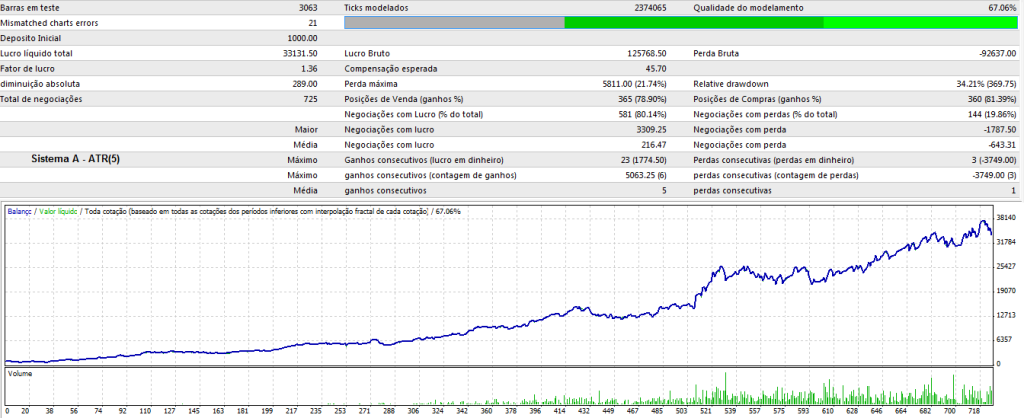
Task: Click the ticks modeled value 2374065
Action: (x=649, y=8)
